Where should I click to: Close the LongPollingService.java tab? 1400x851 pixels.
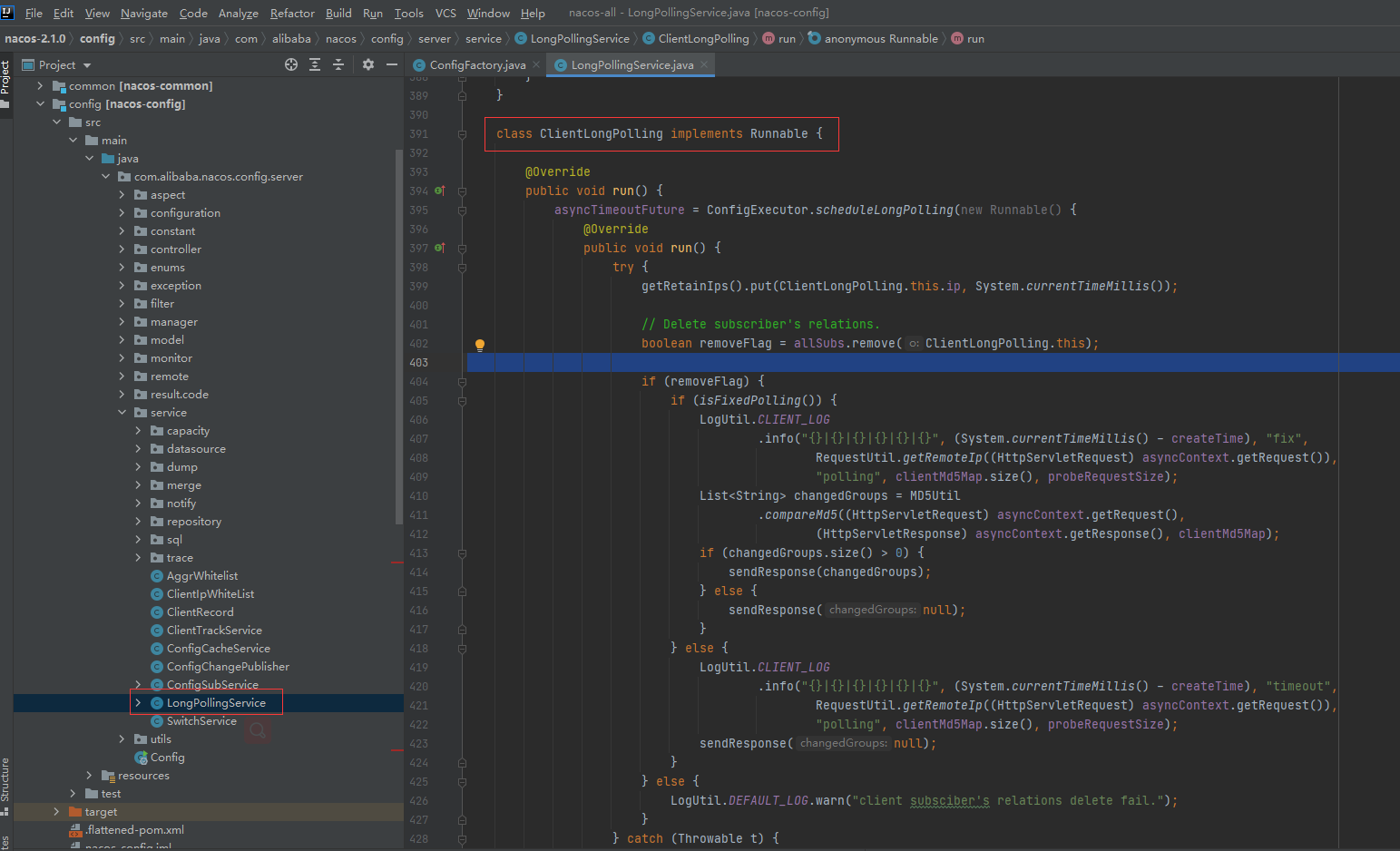tap(704, 64)
